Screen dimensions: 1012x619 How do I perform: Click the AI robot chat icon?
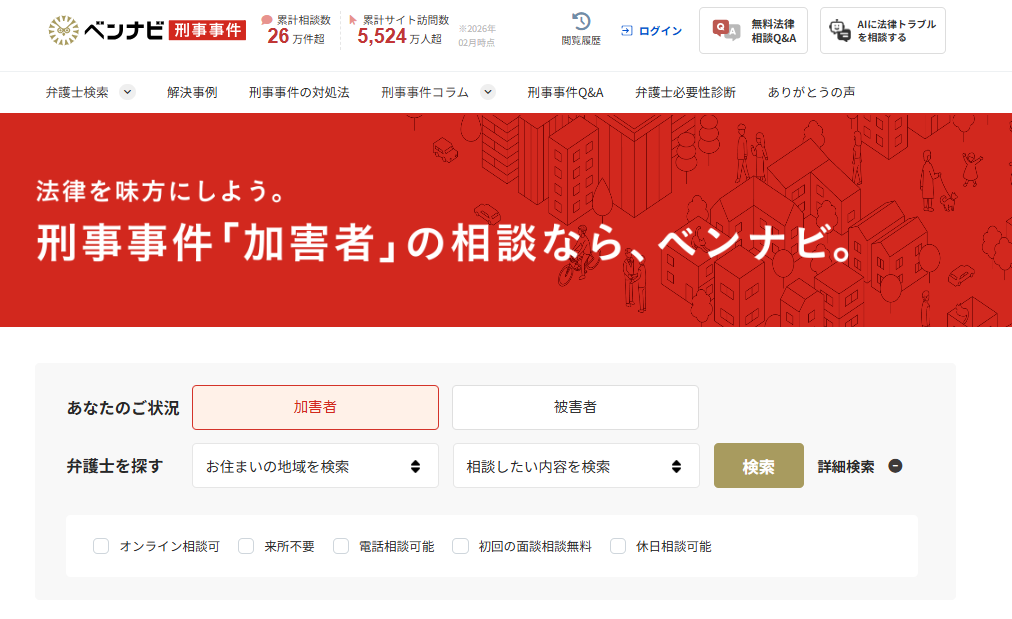(x=840, y=30)
